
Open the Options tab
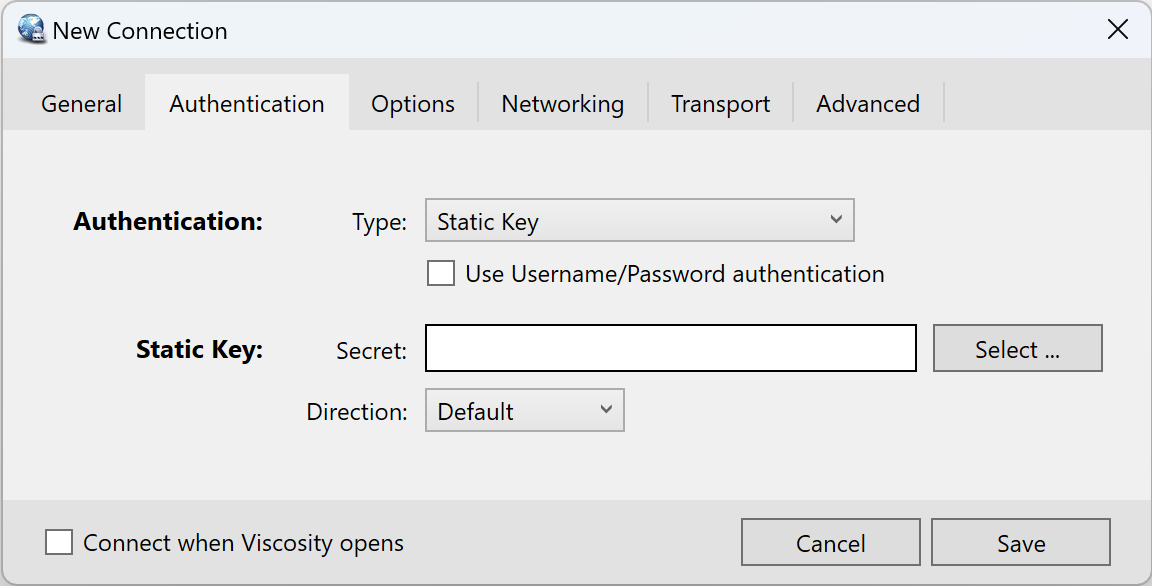click(413, 104)
